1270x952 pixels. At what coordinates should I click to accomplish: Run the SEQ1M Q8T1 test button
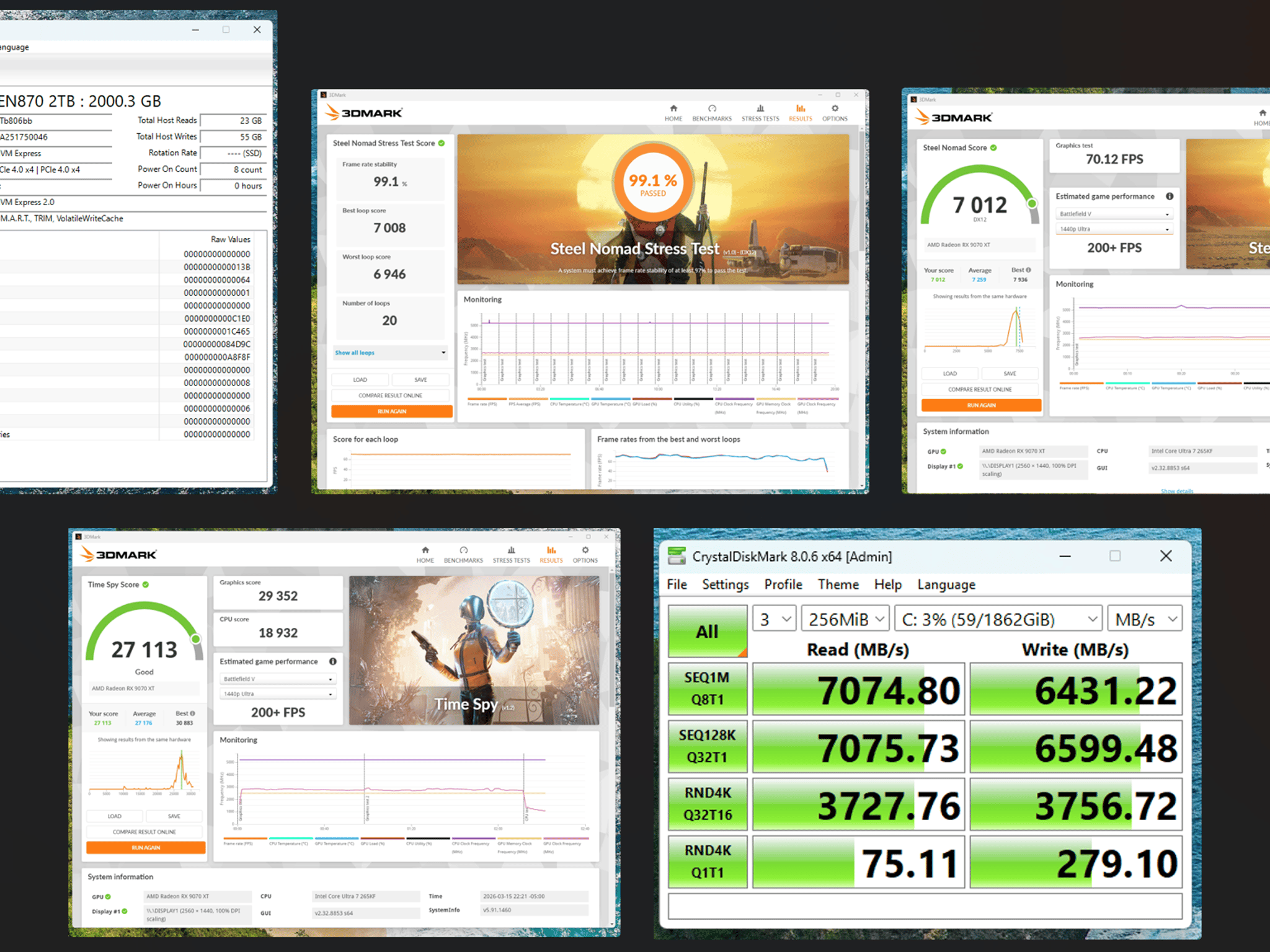(708, 689)
